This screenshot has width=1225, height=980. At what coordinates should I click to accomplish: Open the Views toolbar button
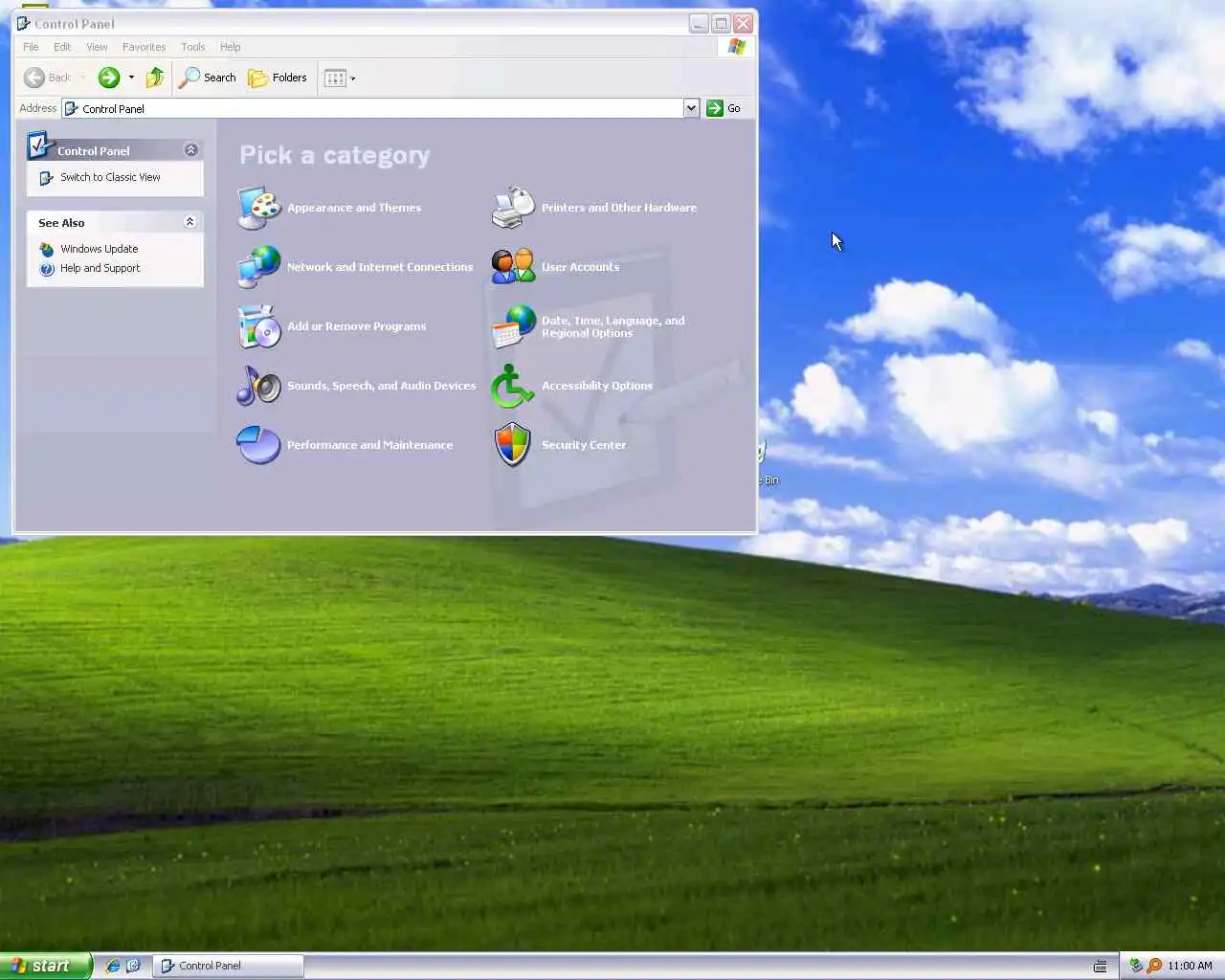[340, 78]
